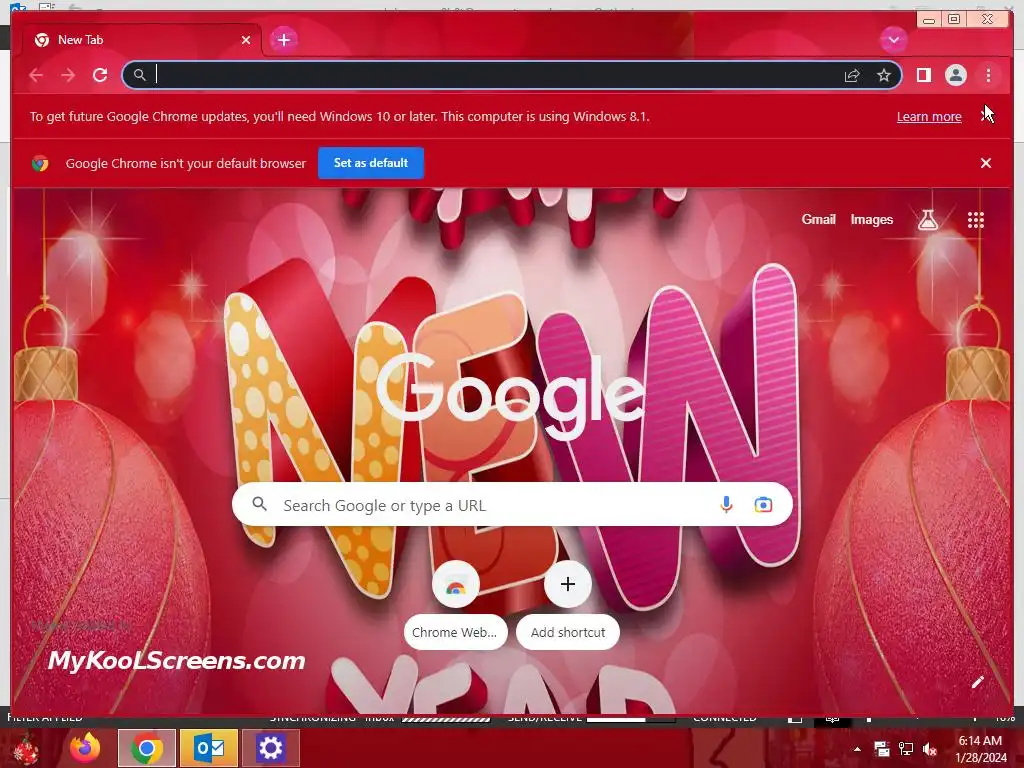Bookmark this tab with the star icon
The height and width of the screenshot is (768, 1024).
tap(884, 75)
